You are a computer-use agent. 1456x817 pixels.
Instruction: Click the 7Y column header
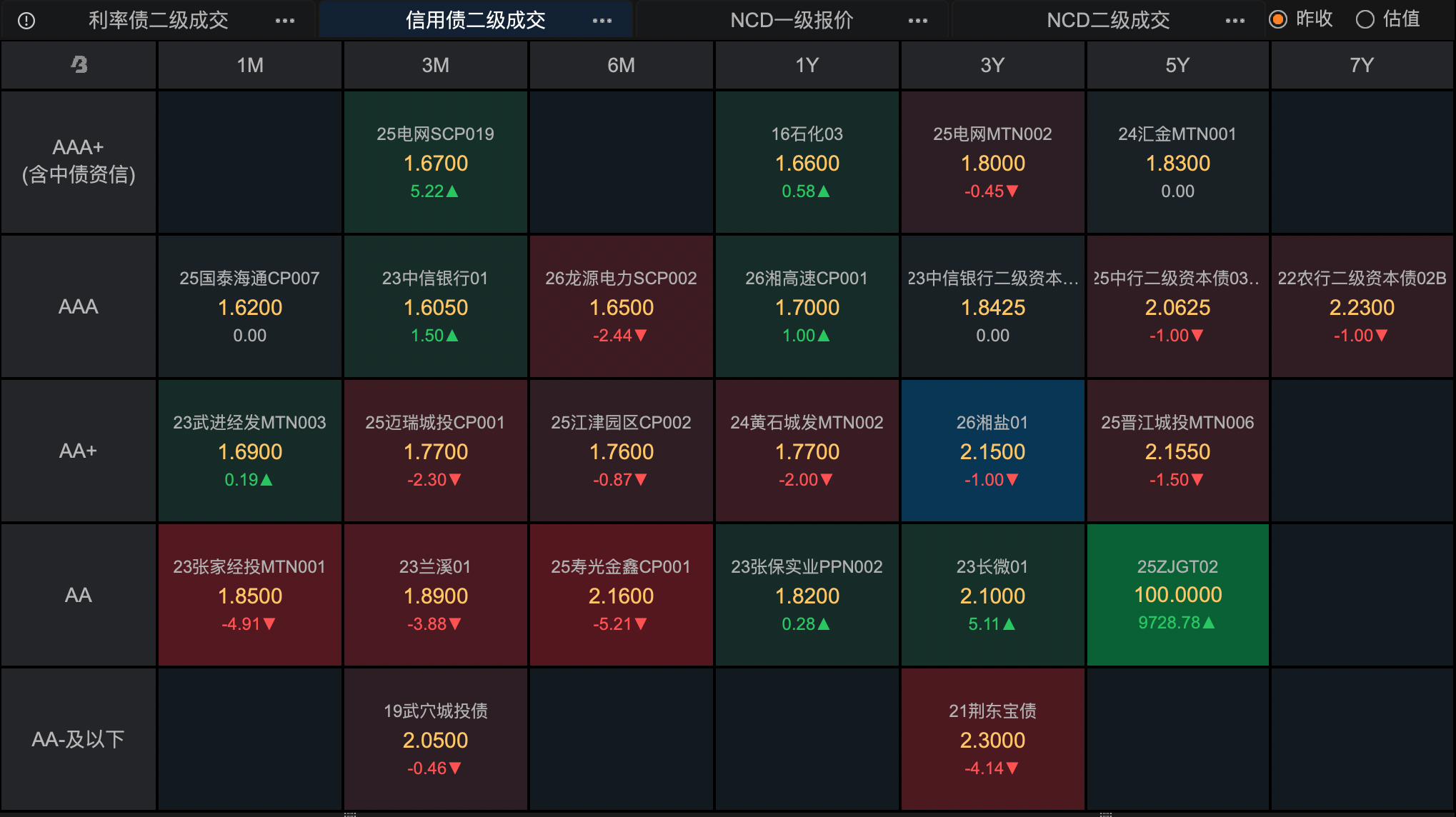(x=1362, y=65)
